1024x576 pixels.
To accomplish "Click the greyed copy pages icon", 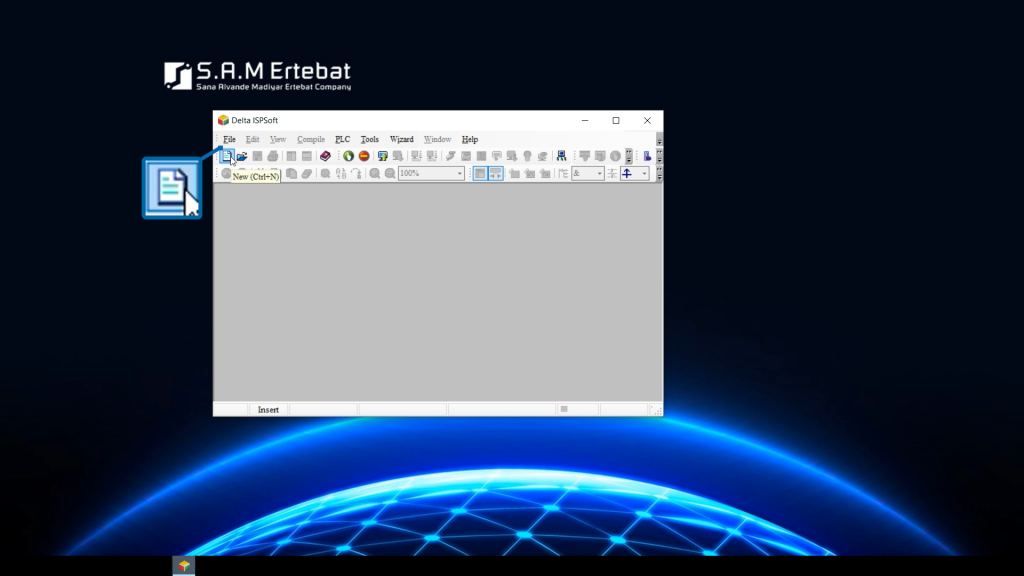I will 291,174.
